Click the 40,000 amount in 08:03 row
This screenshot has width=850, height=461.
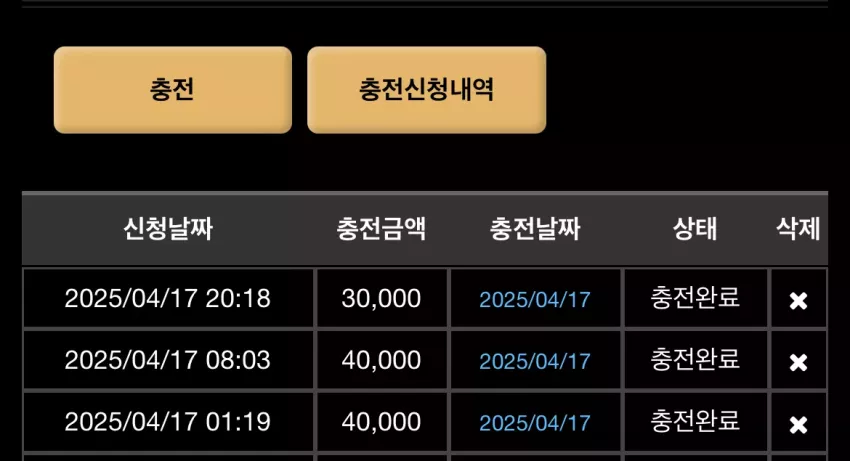(x=382, y=360)
